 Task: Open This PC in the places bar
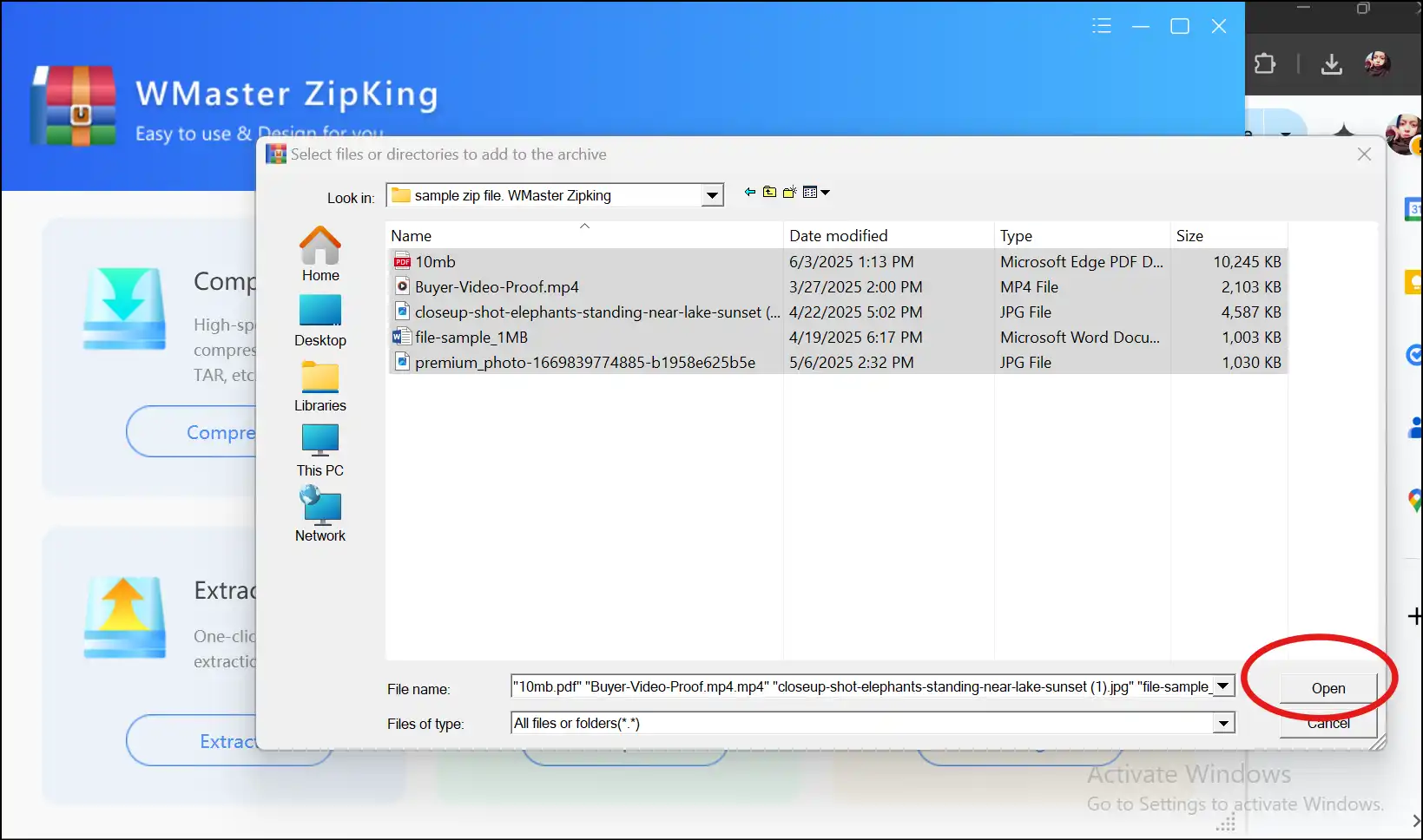pos(320,450)
